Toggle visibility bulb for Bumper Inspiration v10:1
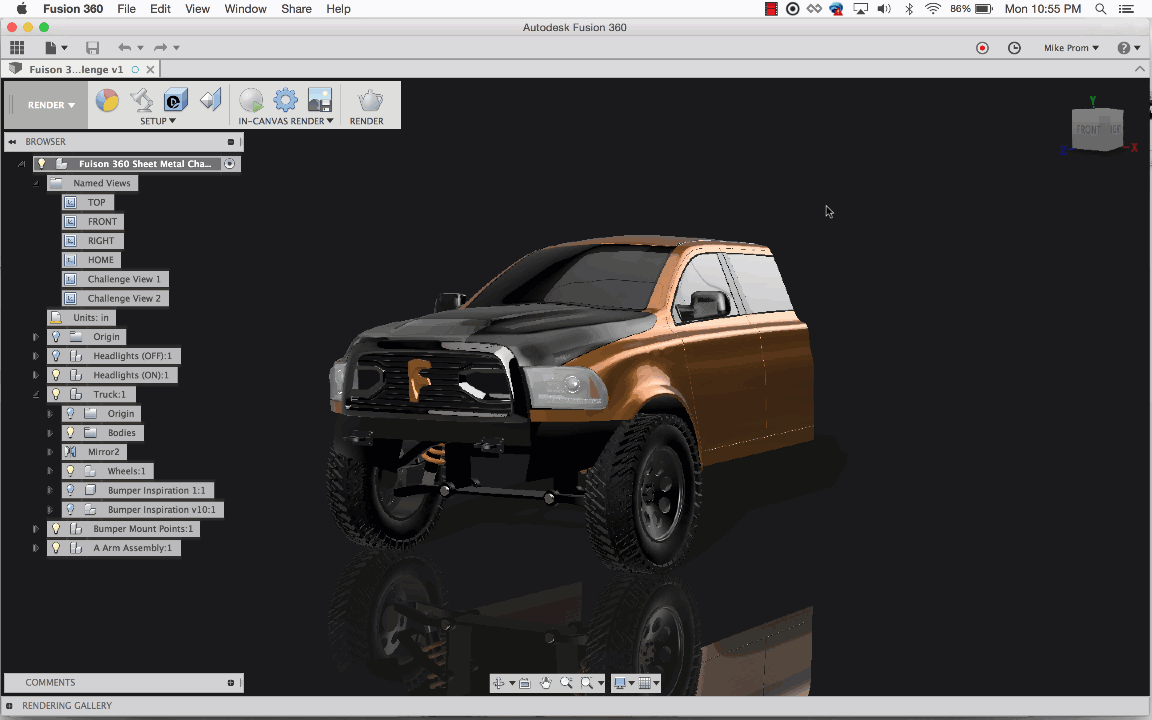The width and height of the screenshot is (1152, 720). point(70,510)
